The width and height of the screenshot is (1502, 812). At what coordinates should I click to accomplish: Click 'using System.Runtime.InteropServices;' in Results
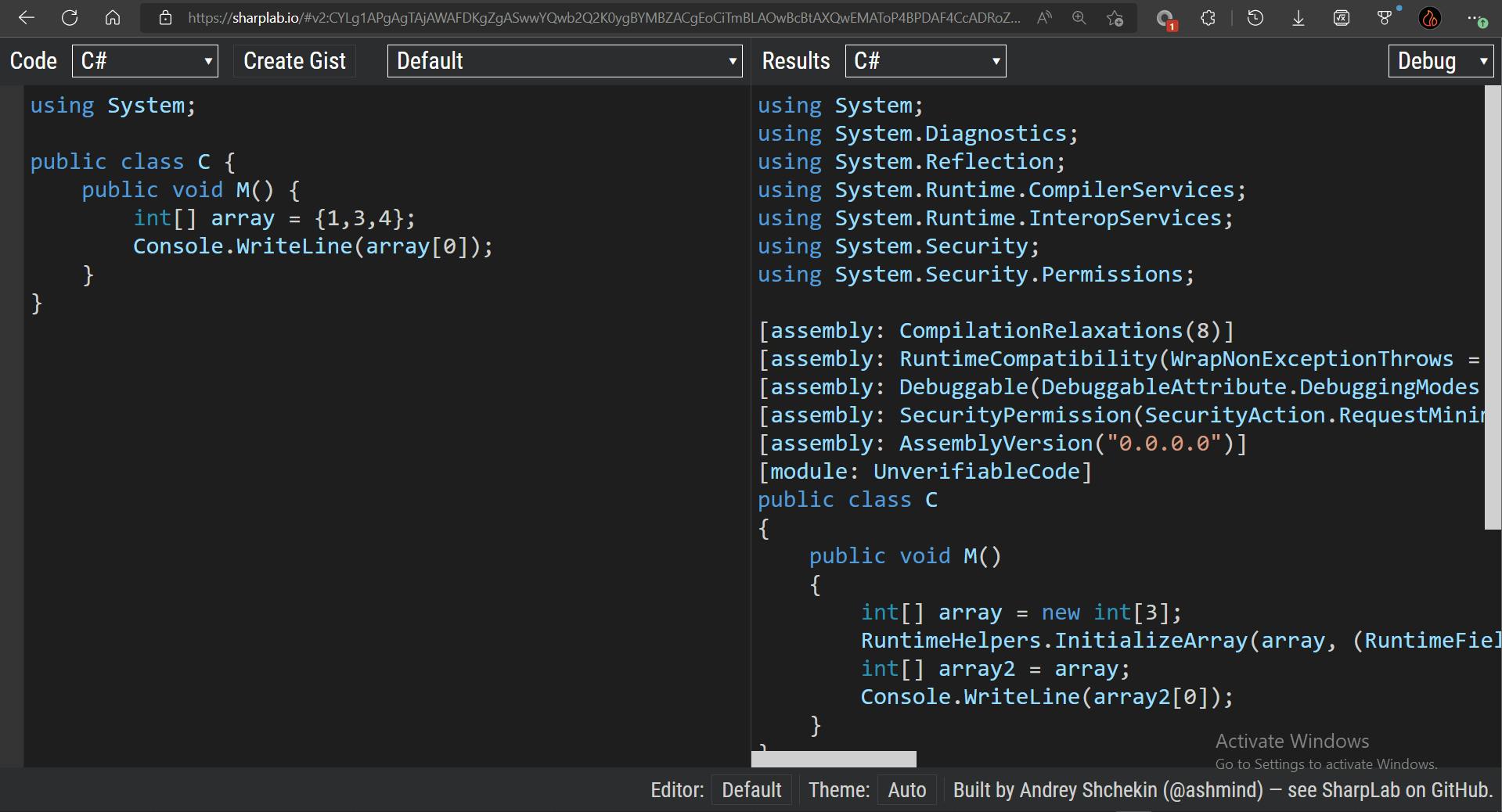(996, 218)
